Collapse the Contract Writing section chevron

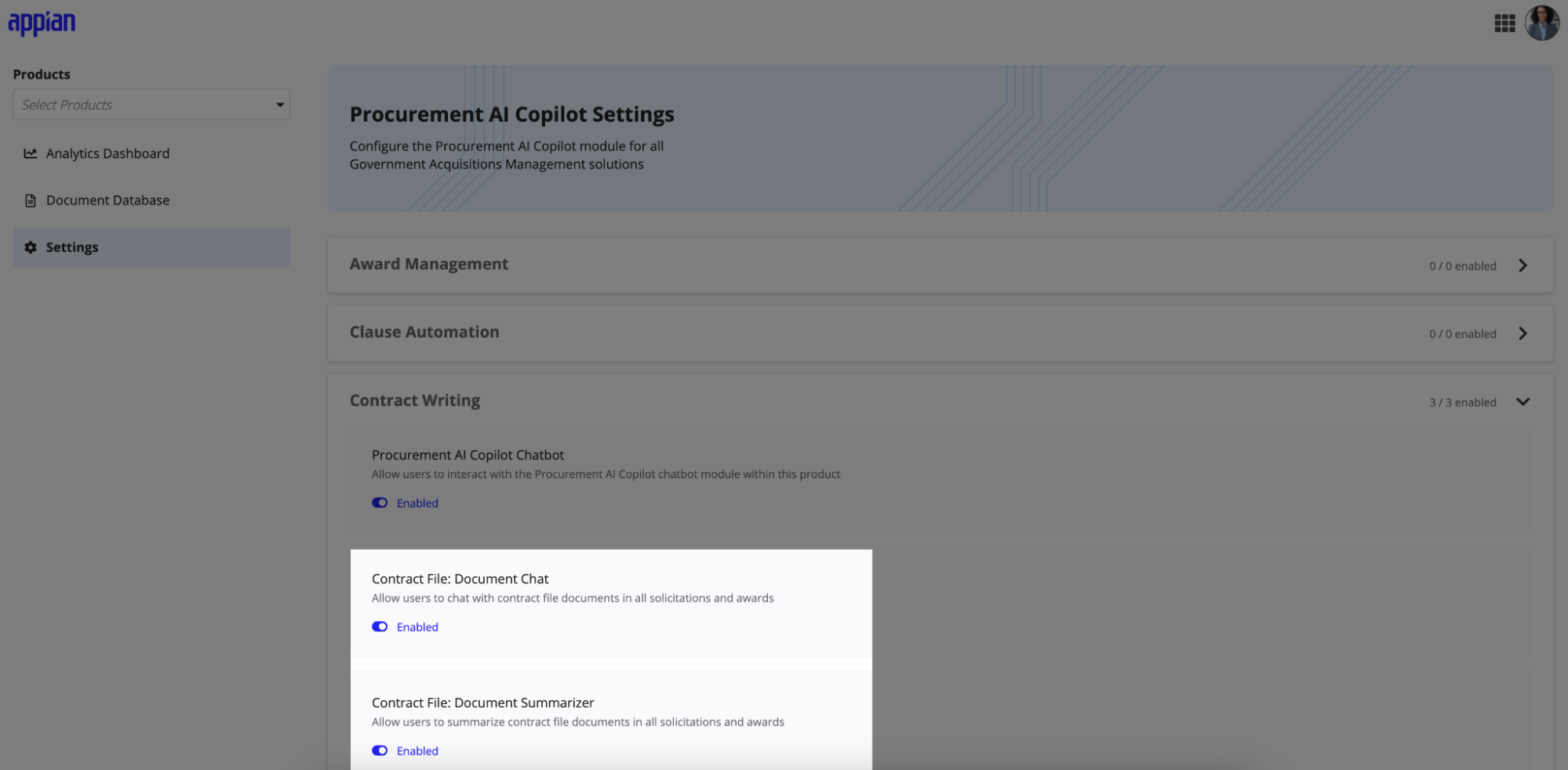(x=1523, y=401)
